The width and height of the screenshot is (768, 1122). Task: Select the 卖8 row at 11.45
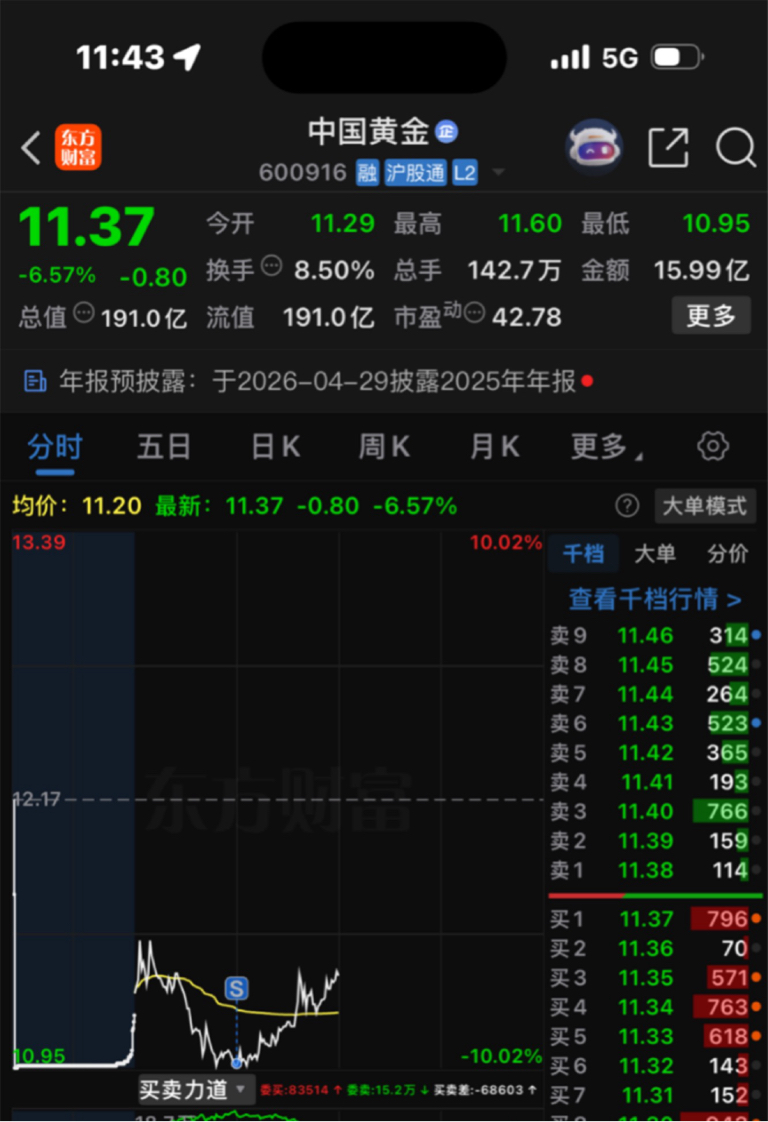[x=655, y=665]
